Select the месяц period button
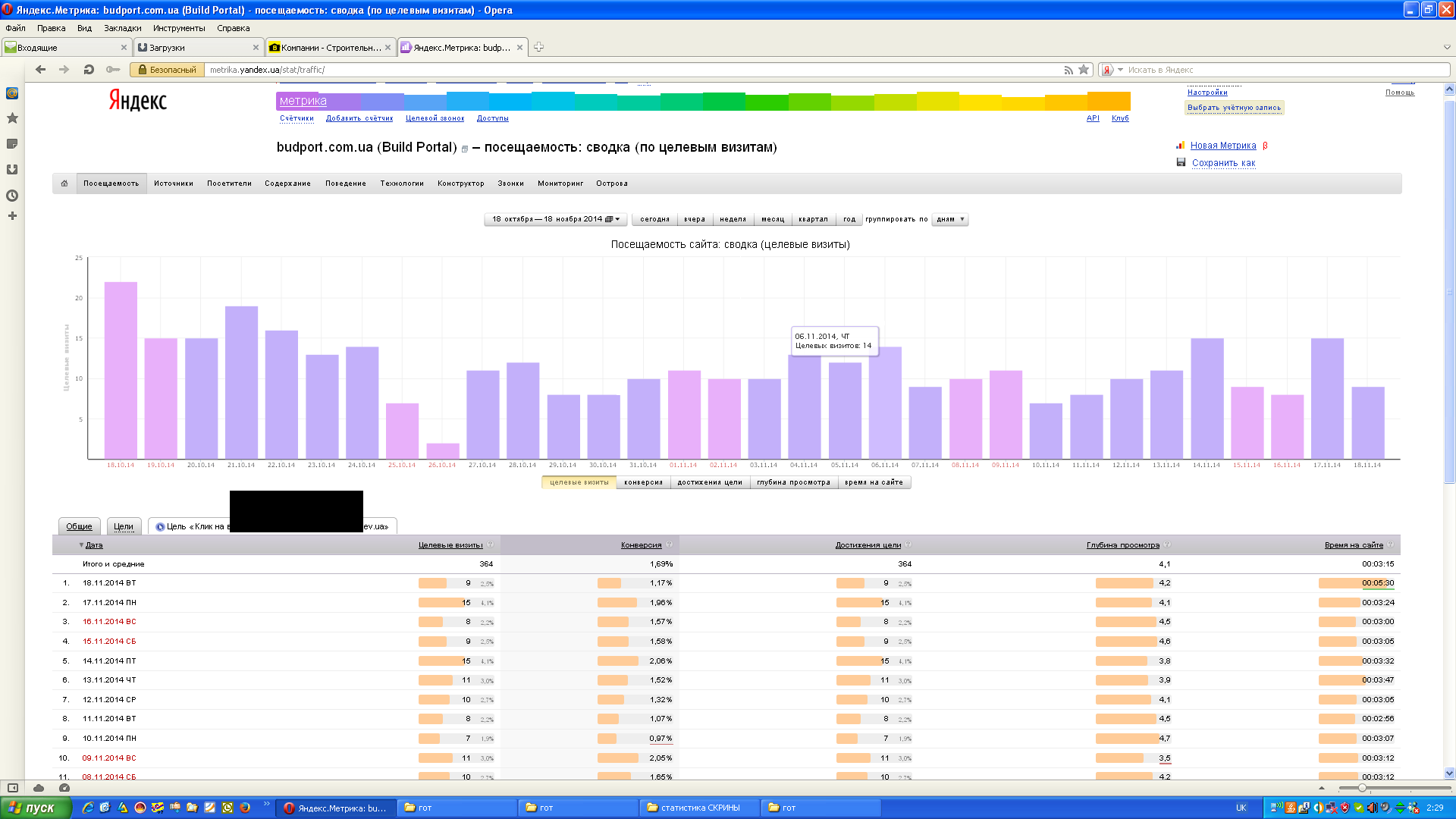This screenshot has width=1456, height=819. [x=773, y=219]
